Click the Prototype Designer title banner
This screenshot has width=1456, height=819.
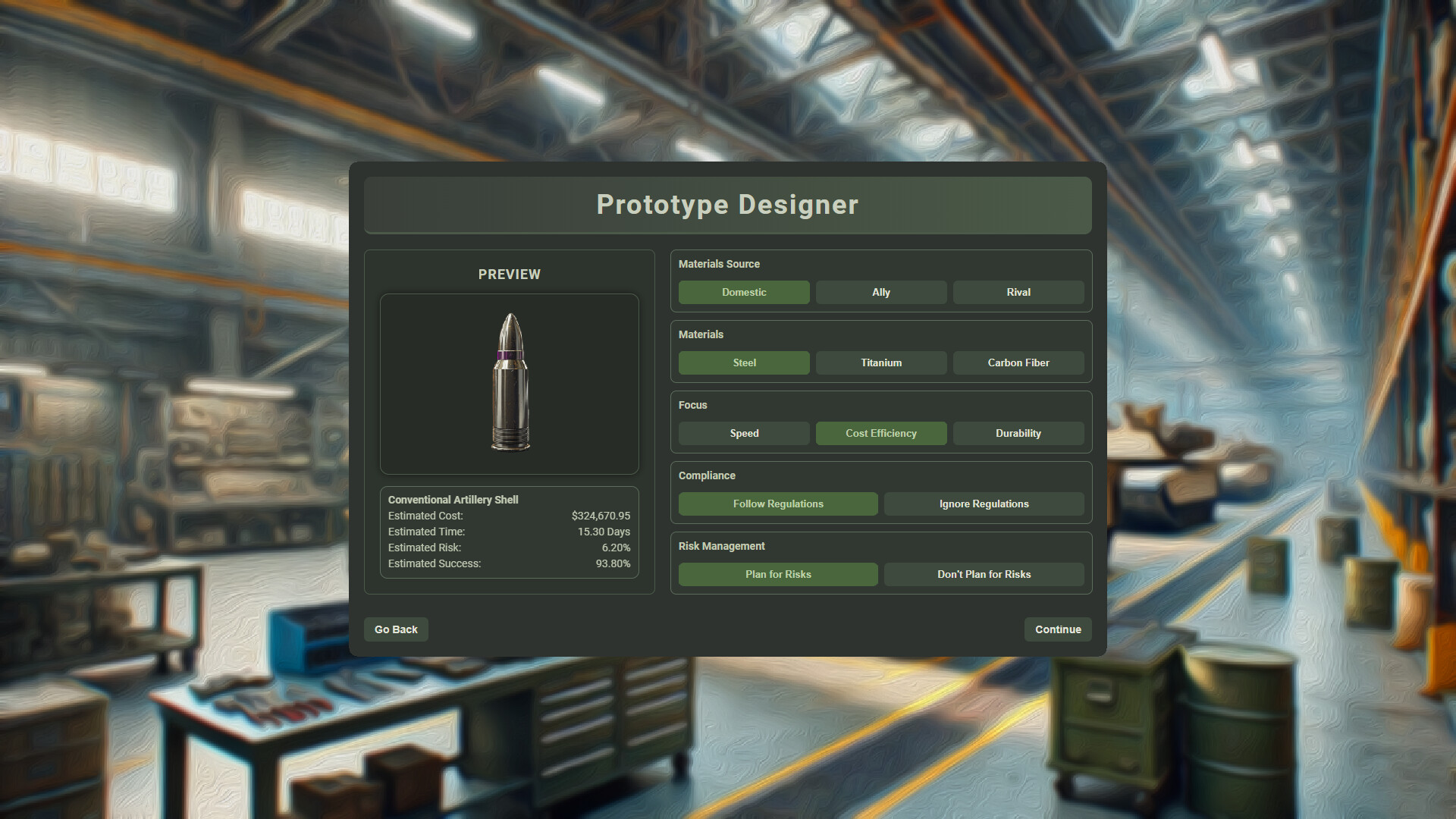[x=727, y=205]
